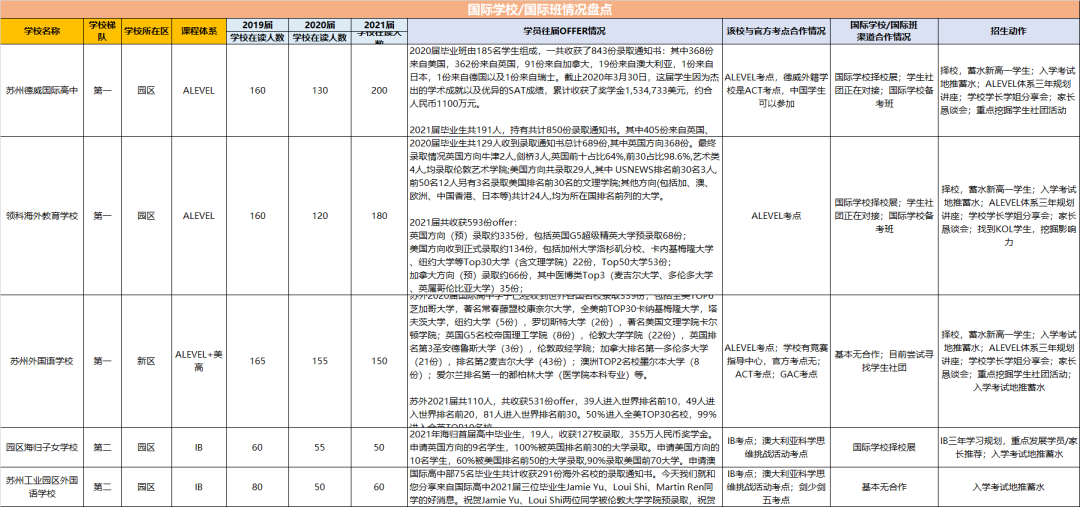Viewport: 1080px width, 507px height.
Task: Click 第一 tier cell in 苏州外国语学校 row
Action: pos(102,360)
